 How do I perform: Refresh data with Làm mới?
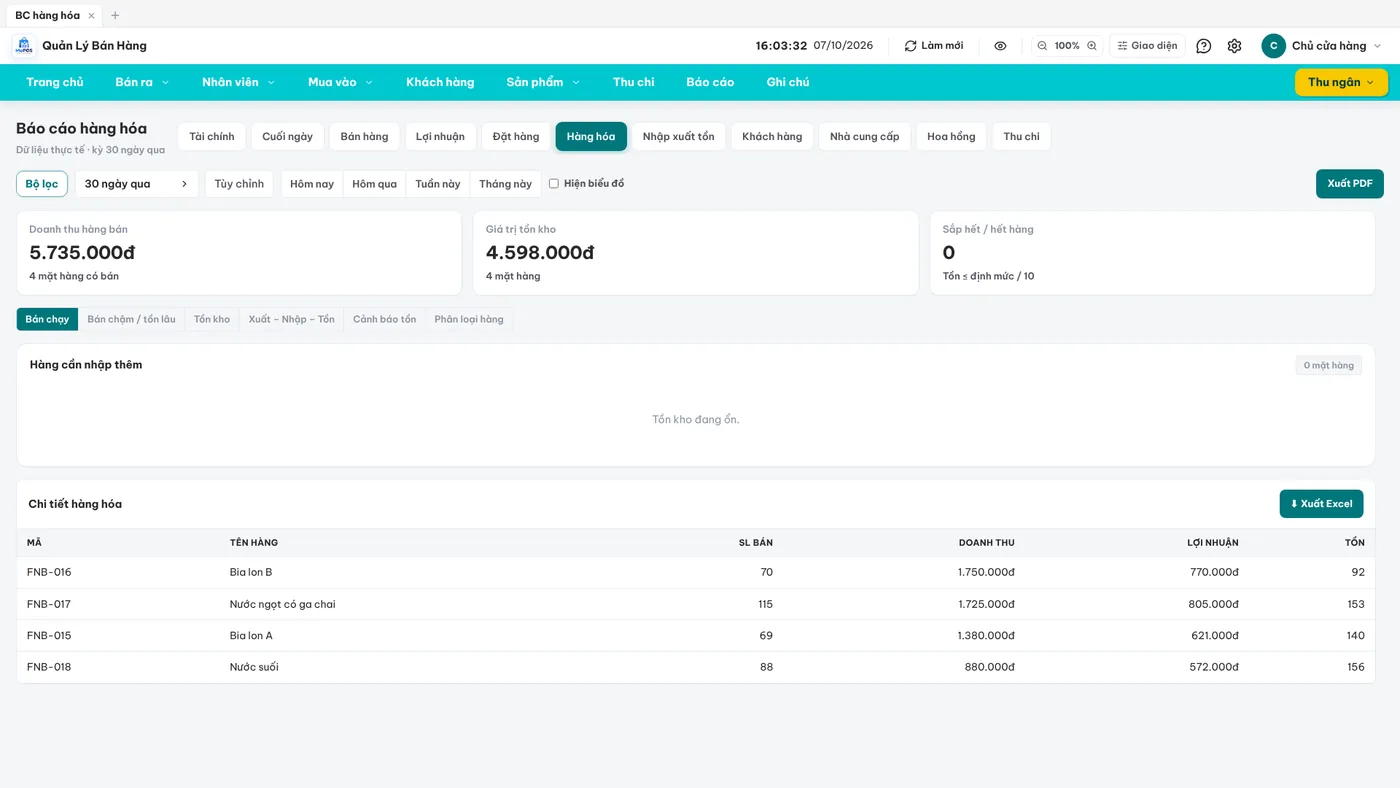coord(934,46)
